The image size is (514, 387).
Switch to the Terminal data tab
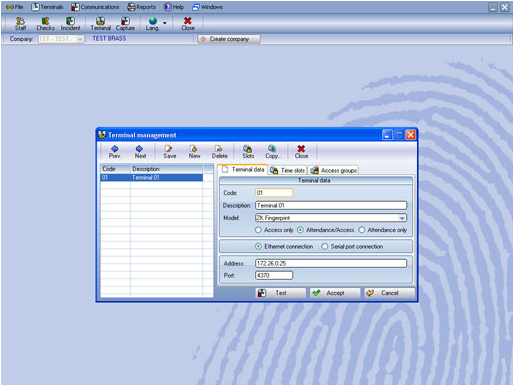243,170
